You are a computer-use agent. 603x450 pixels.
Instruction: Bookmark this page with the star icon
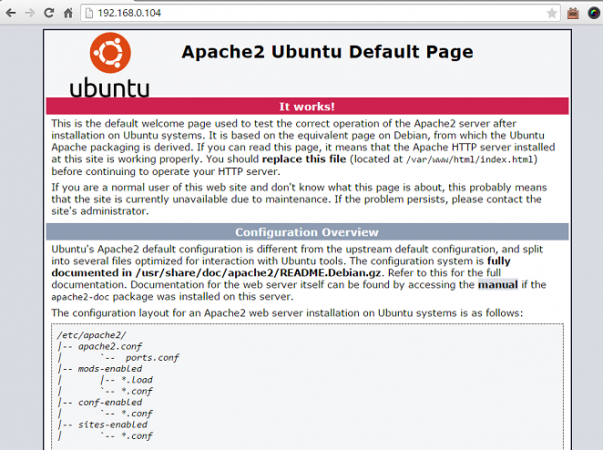(551, 13)
